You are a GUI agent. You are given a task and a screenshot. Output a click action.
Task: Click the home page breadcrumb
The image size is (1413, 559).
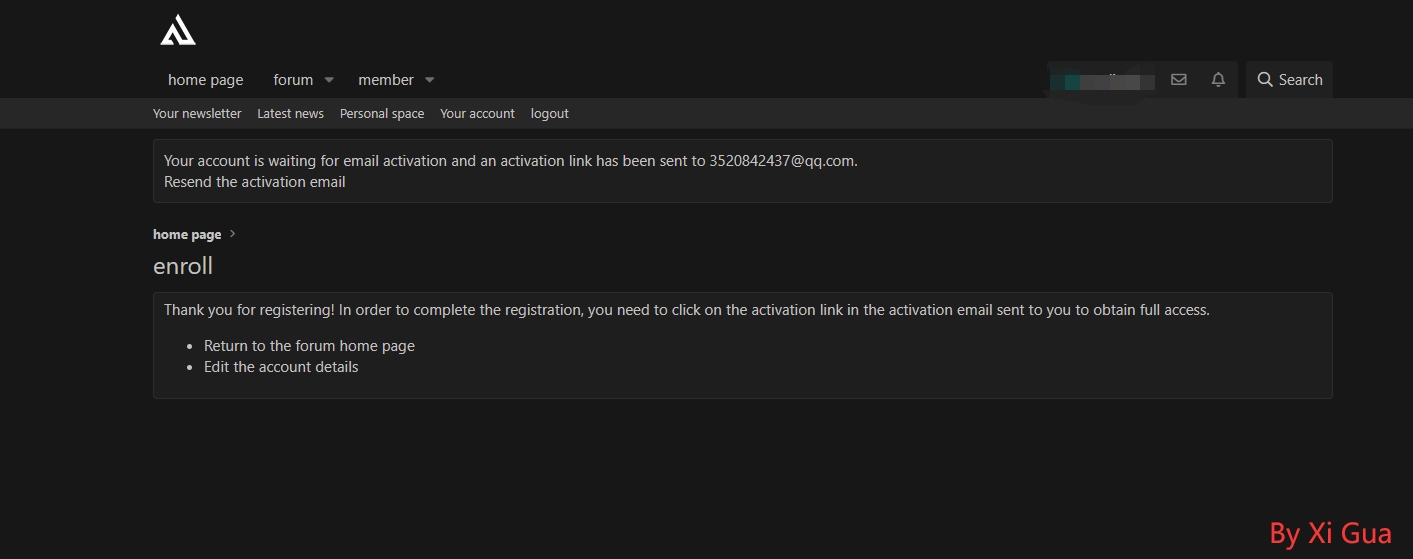(187, 234)
